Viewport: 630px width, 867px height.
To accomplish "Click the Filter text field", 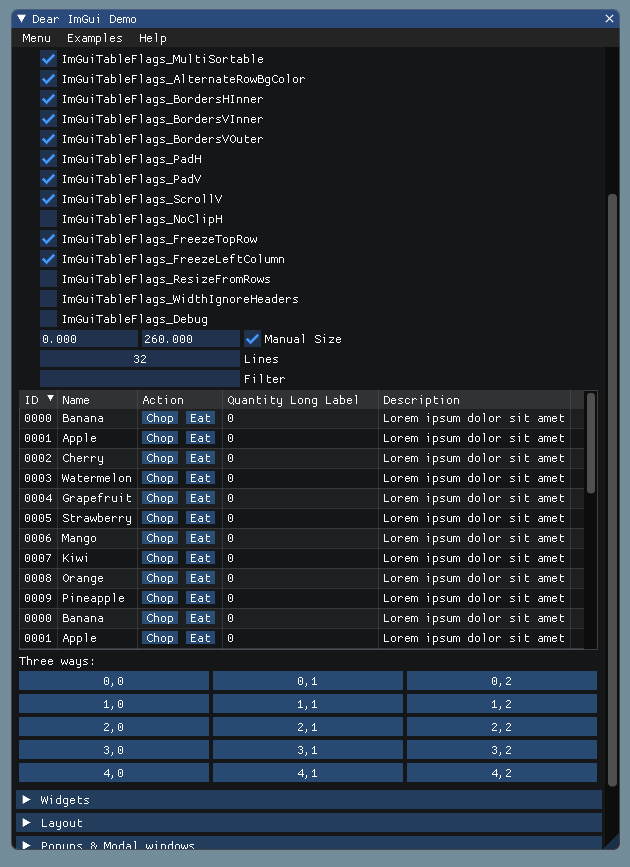I will coord(139,378).
